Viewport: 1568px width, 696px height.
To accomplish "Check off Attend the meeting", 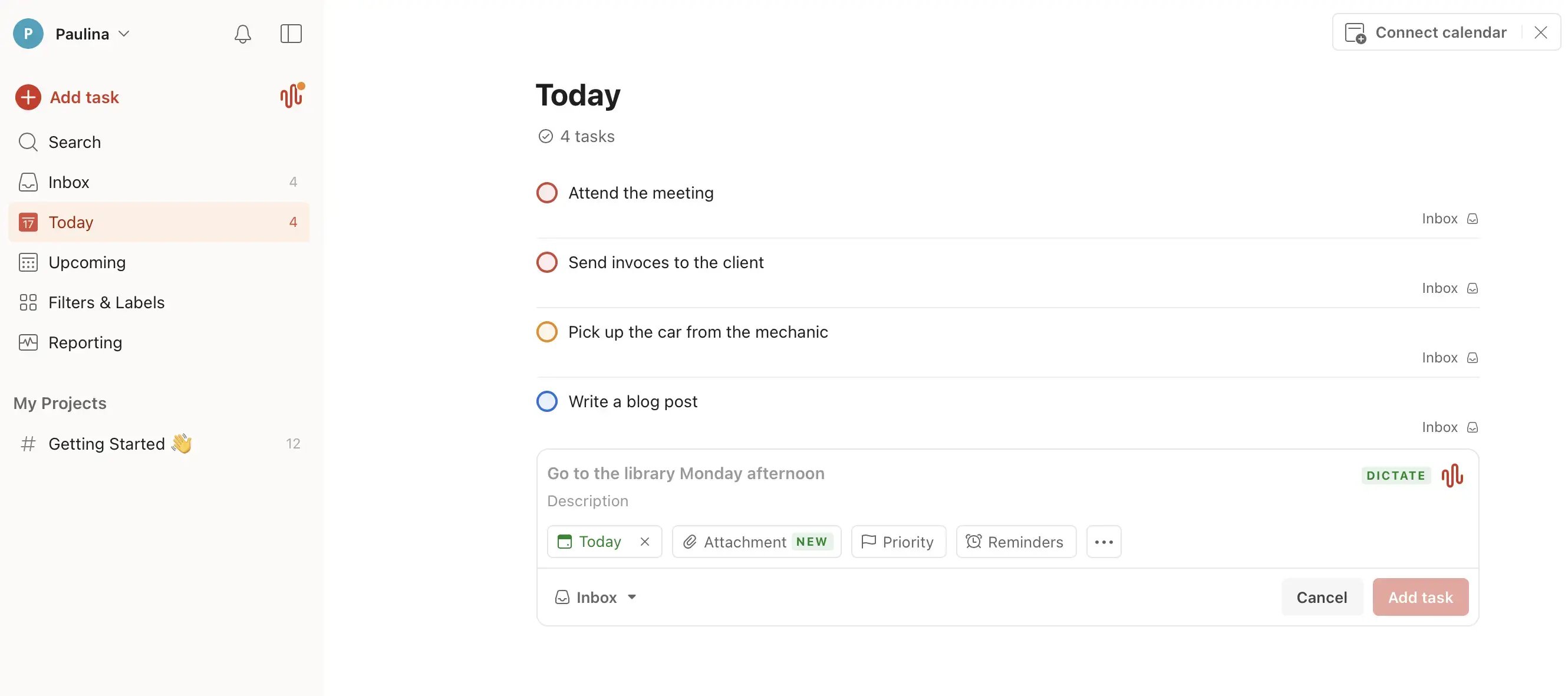I will 546,192.
